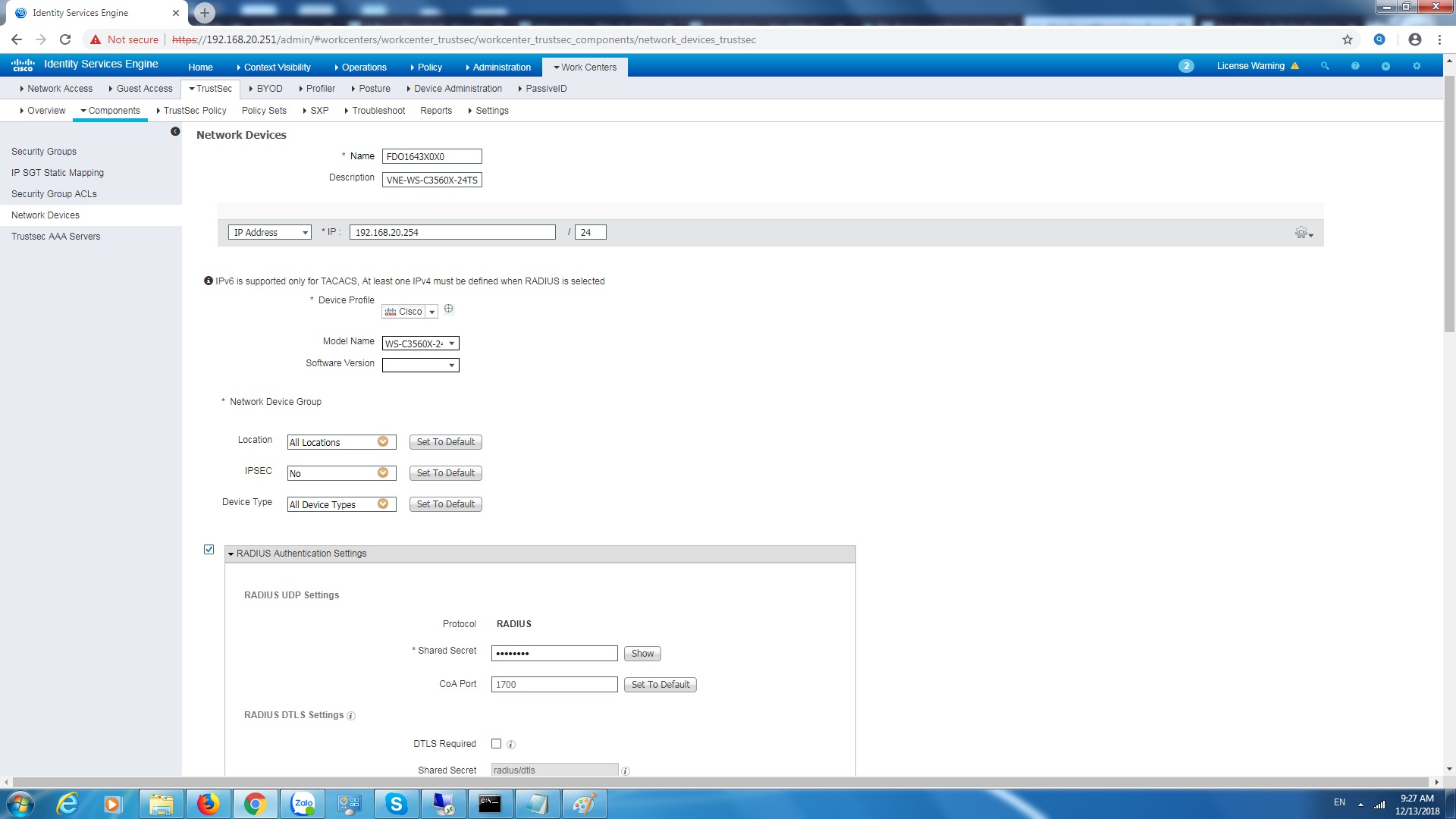
Task: Open the system settings gear in top banner
Action: click(x=1417, y=67)
